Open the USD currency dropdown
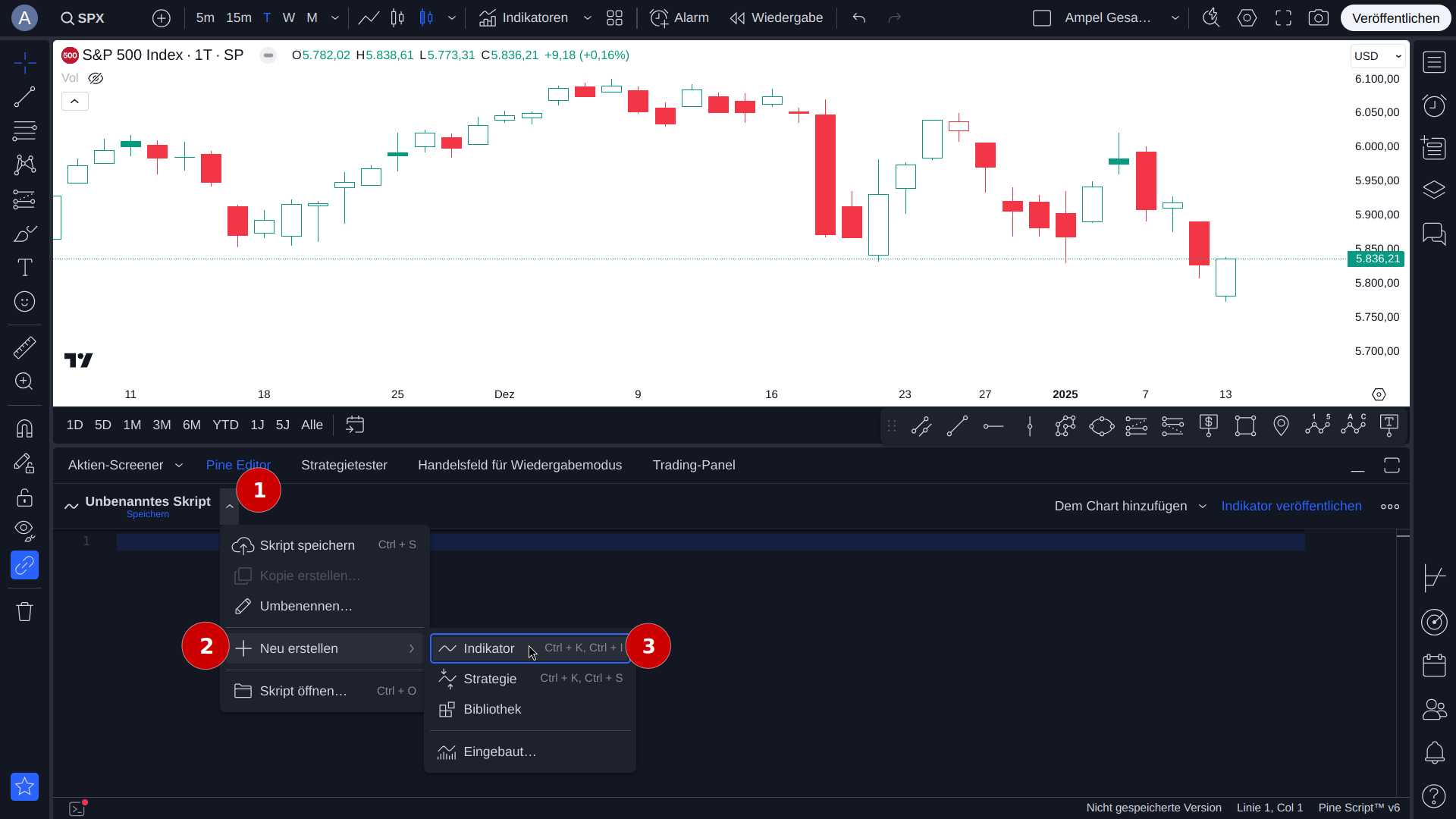The height and width of the screenshot is (819, 1456). tap(1378, 56)
